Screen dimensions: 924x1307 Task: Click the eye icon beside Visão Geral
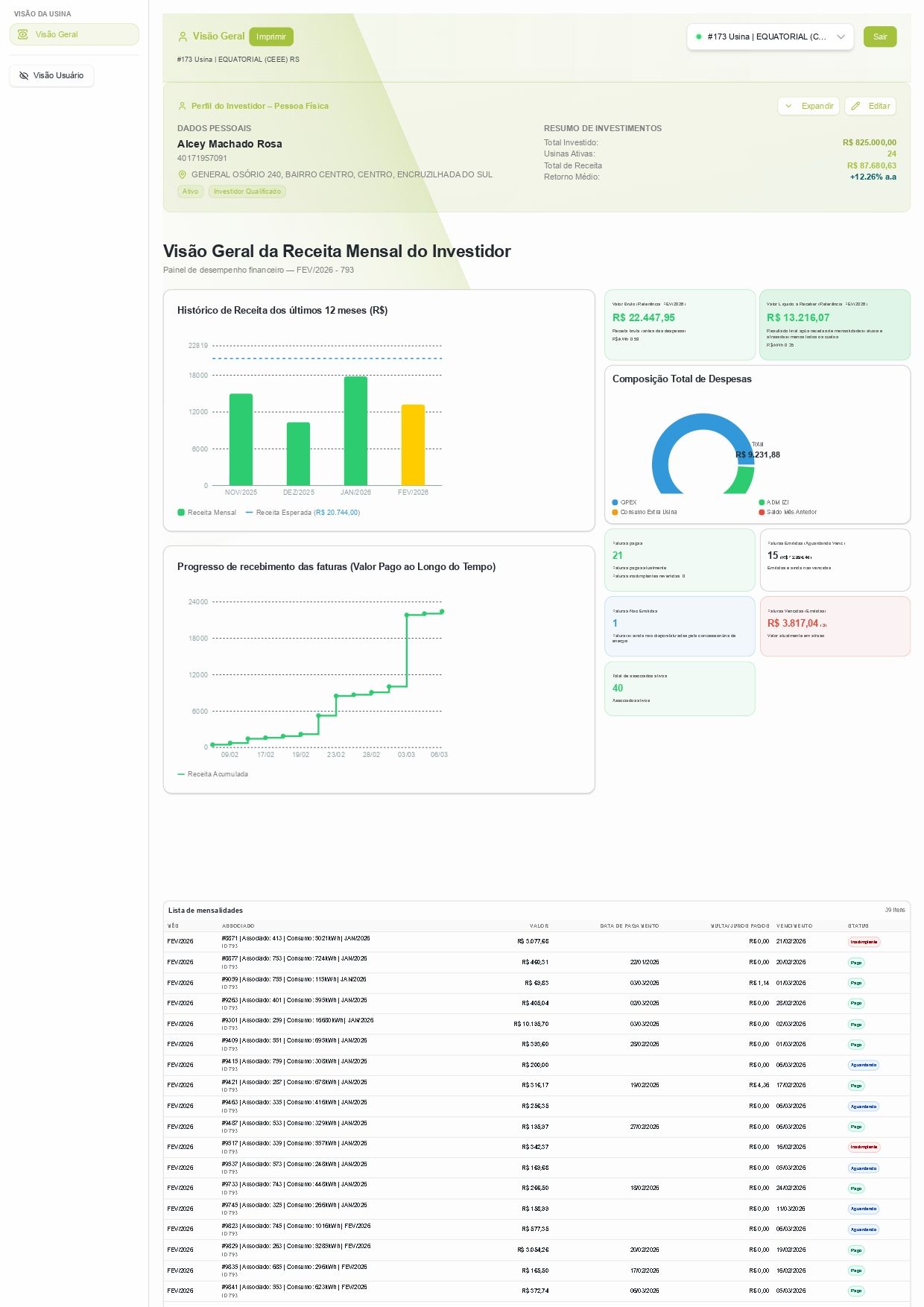tap(23, 34)
